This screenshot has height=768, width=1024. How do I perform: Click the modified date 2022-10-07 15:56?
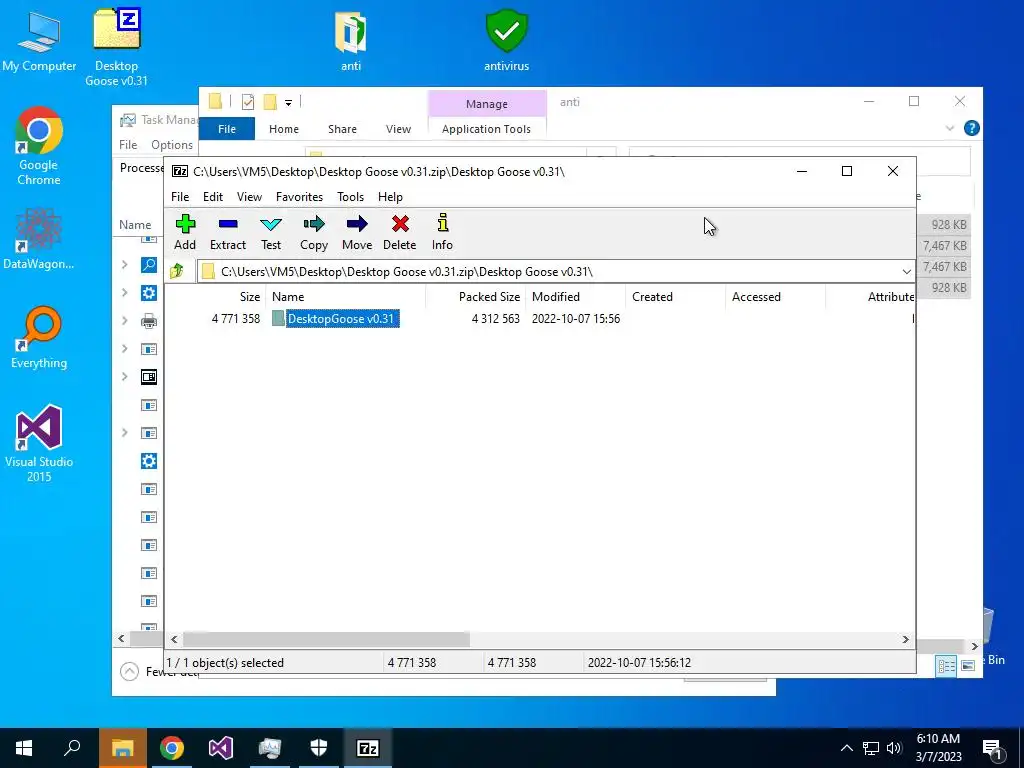click(x=576, y=319)
